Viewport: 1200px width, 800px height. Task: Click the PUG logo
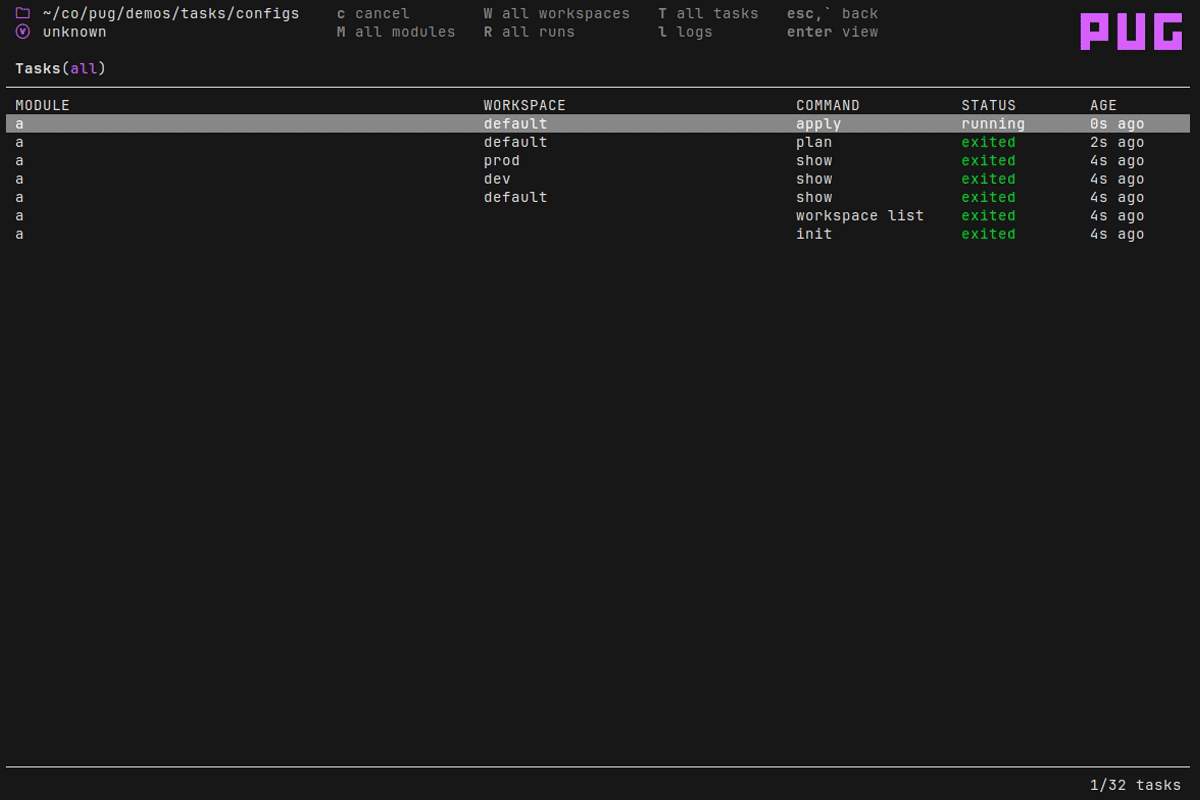pos(1131,32)
